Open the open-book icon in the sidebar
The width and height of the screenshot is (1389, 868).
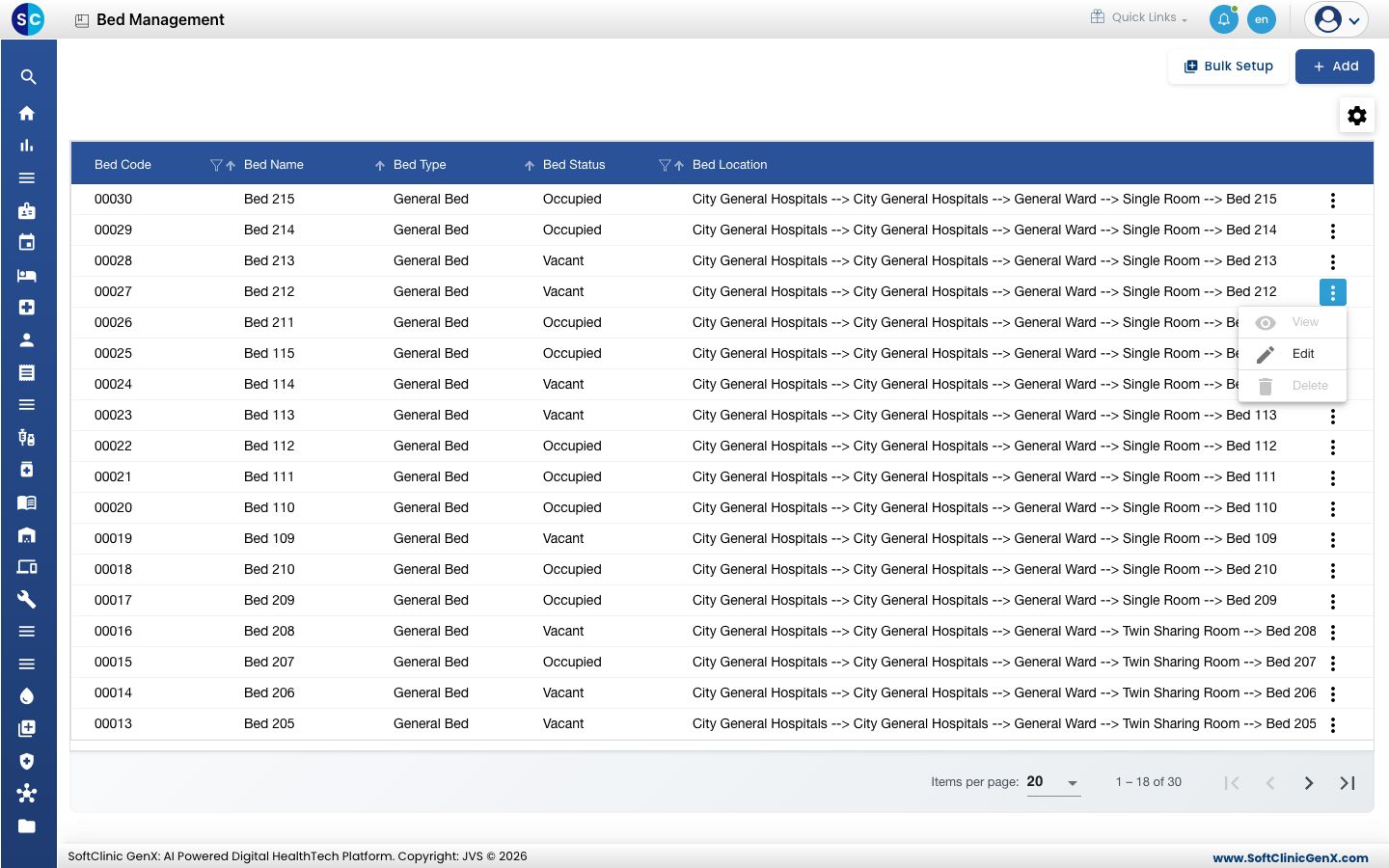27,502
